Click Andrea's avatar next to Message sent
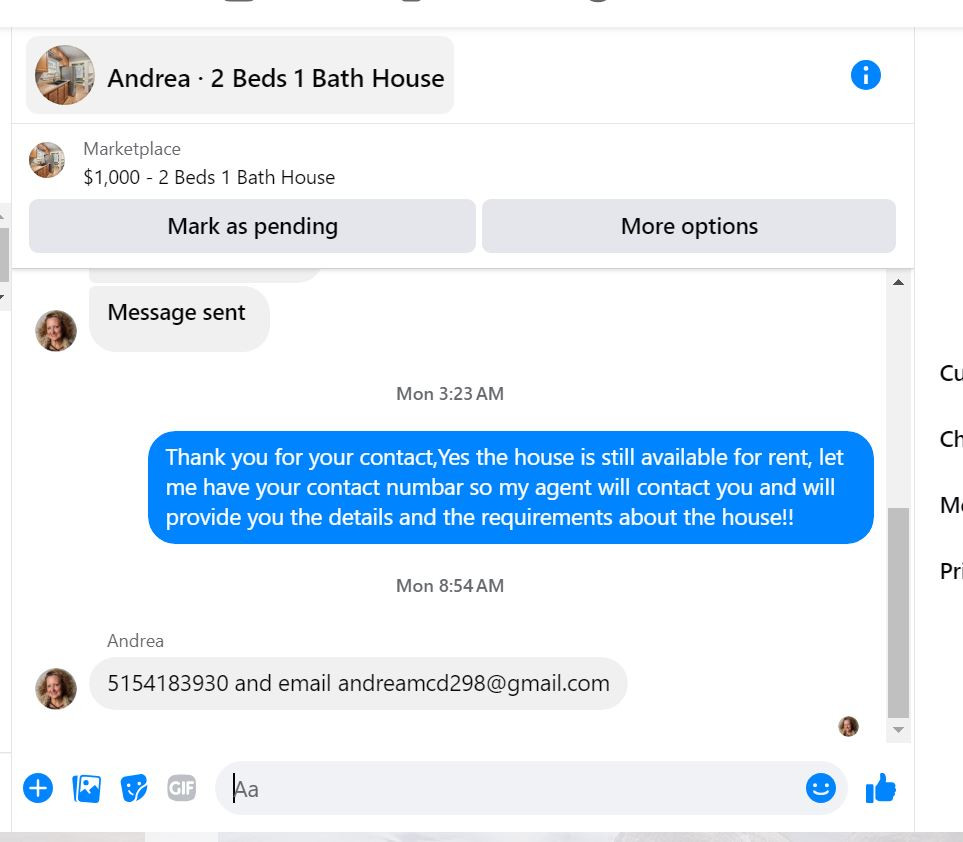This screenshot has height=842, width=963. [x=56, y=330]
